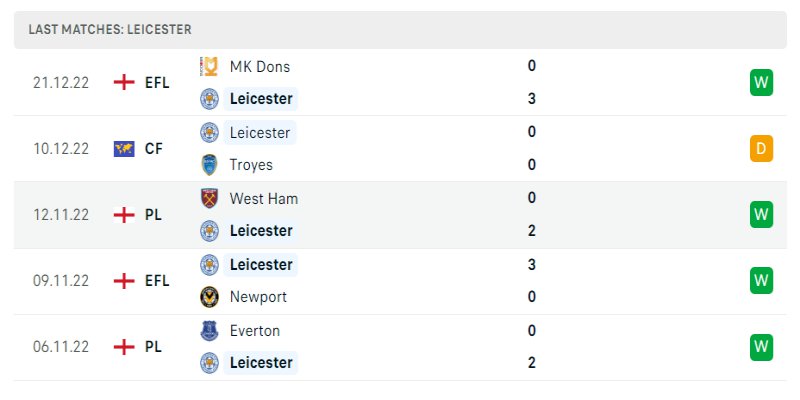Click the orange D draw badge
The width and height of the screenshot is (800, 400).
(761, 149)
